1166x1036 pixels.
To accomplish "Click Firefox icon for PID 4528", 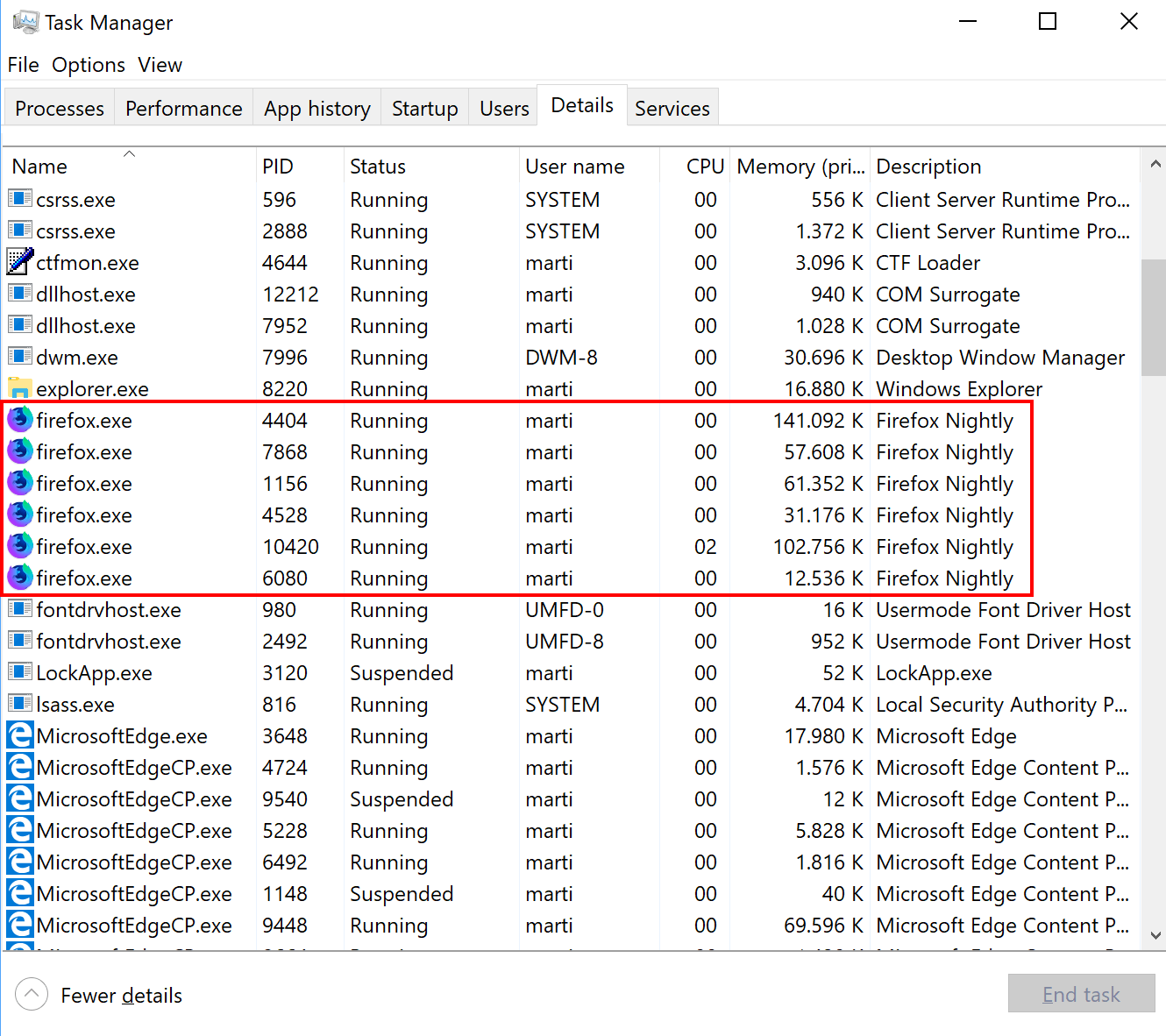I will click(19, 514).
